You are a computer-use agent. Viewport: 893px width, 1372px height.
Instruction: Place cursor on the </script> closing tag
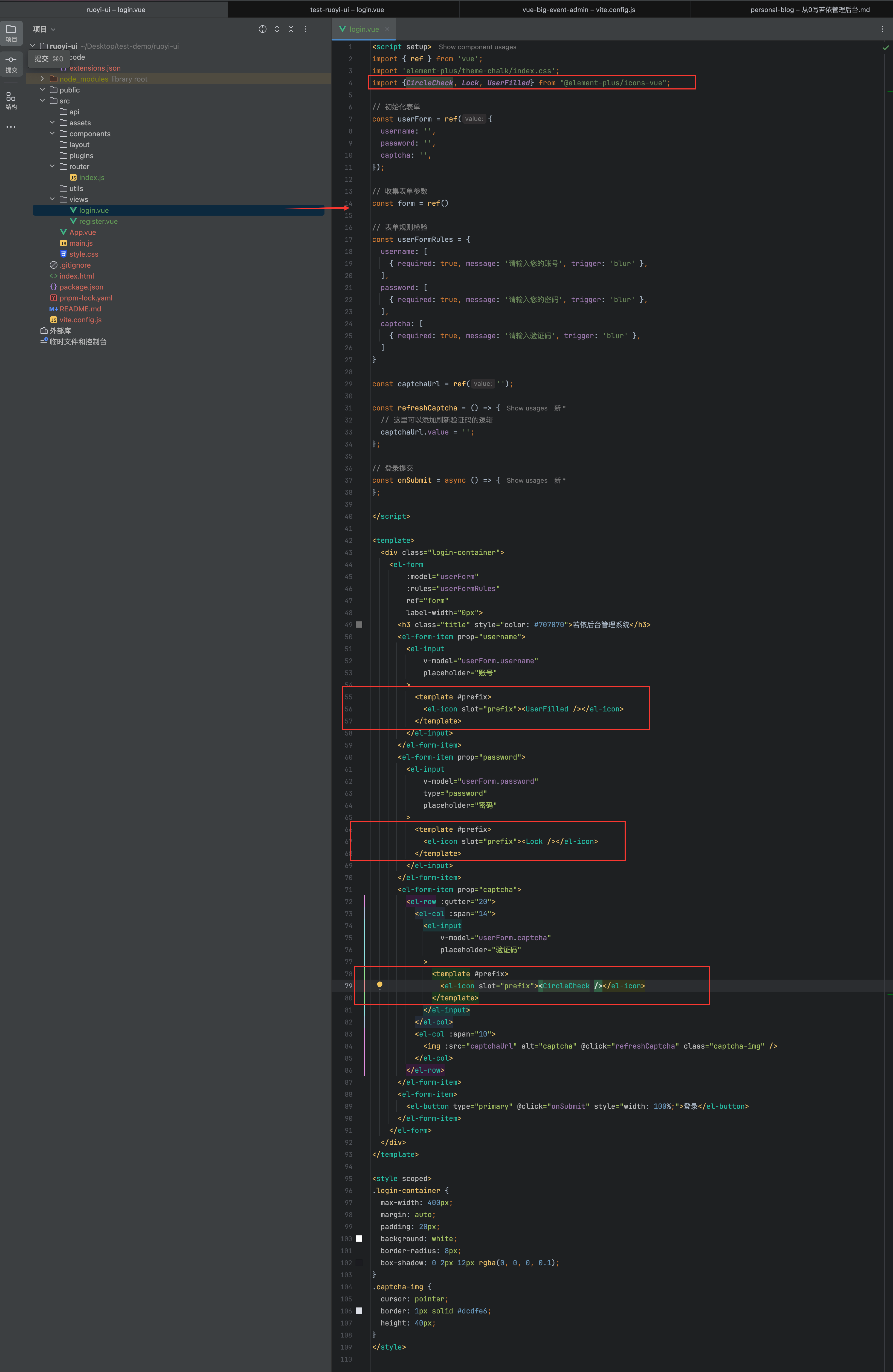click(391, 517)
